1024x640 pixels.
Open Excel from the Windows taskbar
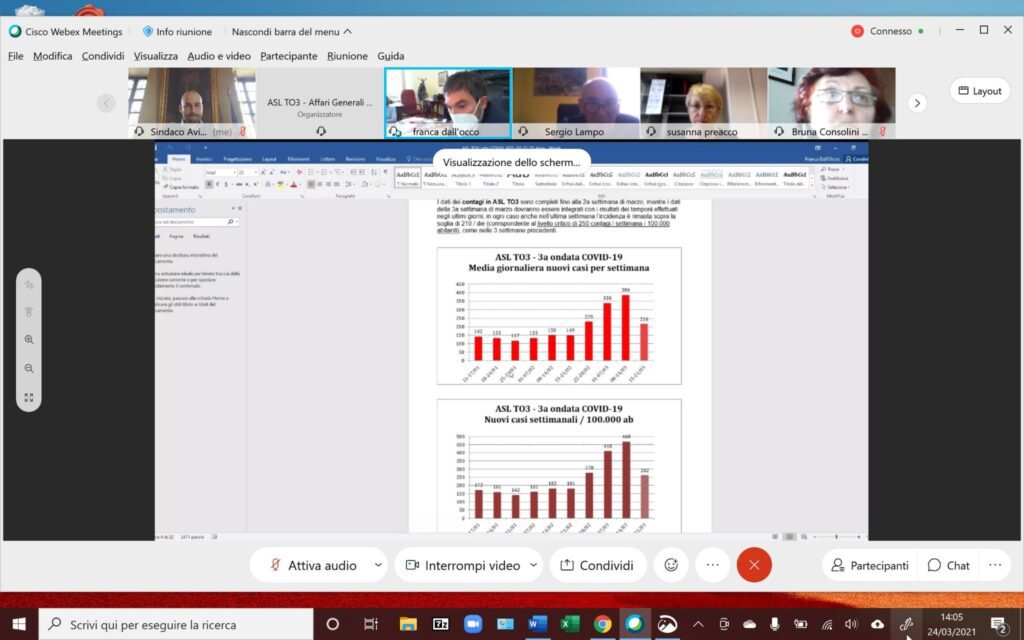pos(570,623)
